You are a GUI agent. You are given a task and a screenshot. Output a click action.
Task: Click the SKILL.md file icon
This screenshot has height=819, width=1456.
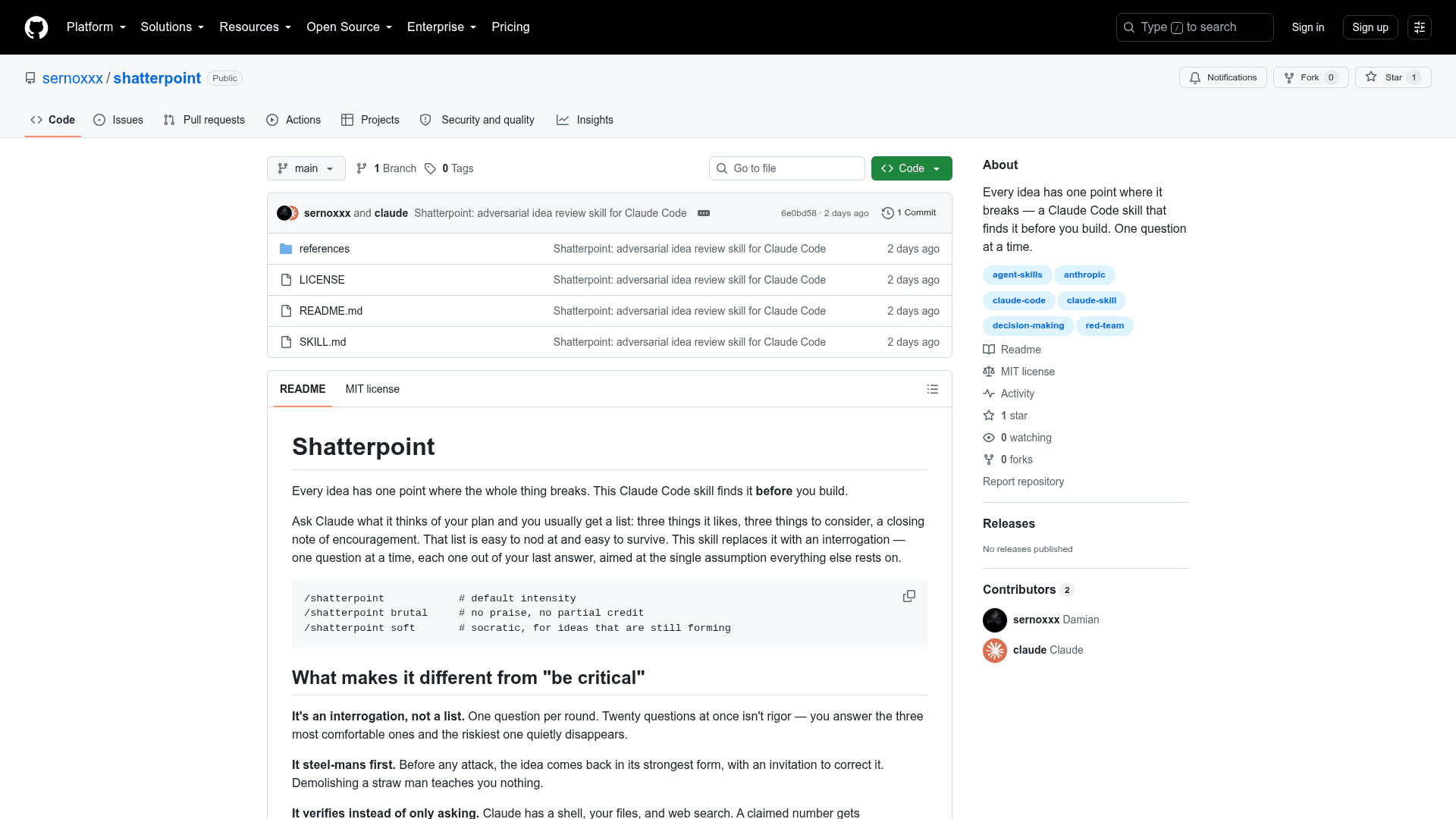(286, 342)
